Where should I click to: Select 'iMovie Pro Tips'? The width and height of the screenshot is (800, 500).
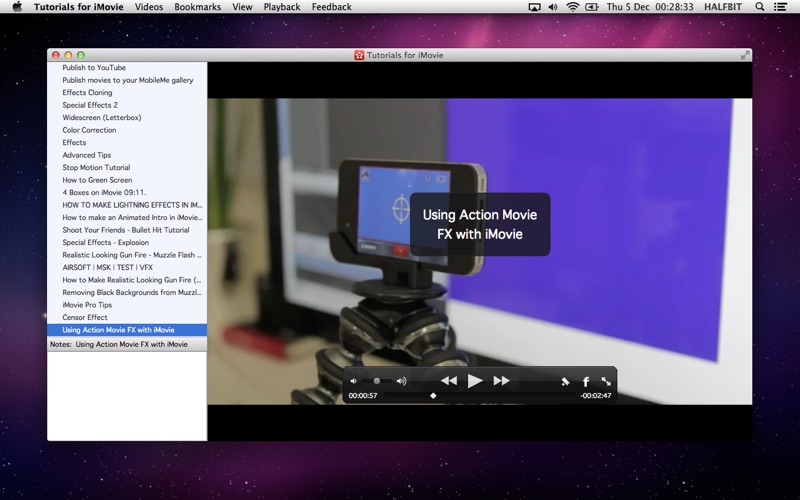[x=127, y=305]
